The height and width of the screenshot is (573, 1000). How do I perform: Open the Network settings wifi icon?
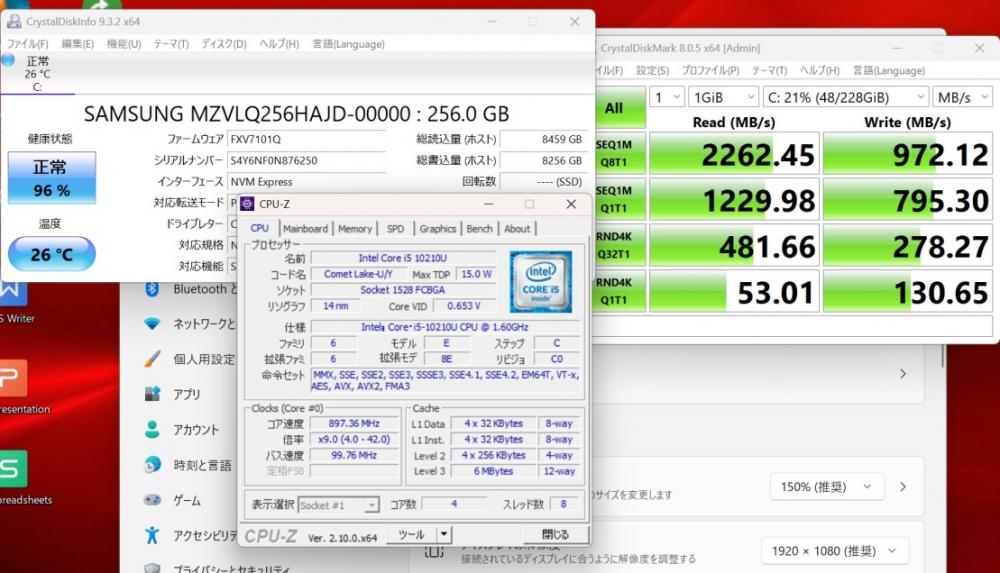152,324
